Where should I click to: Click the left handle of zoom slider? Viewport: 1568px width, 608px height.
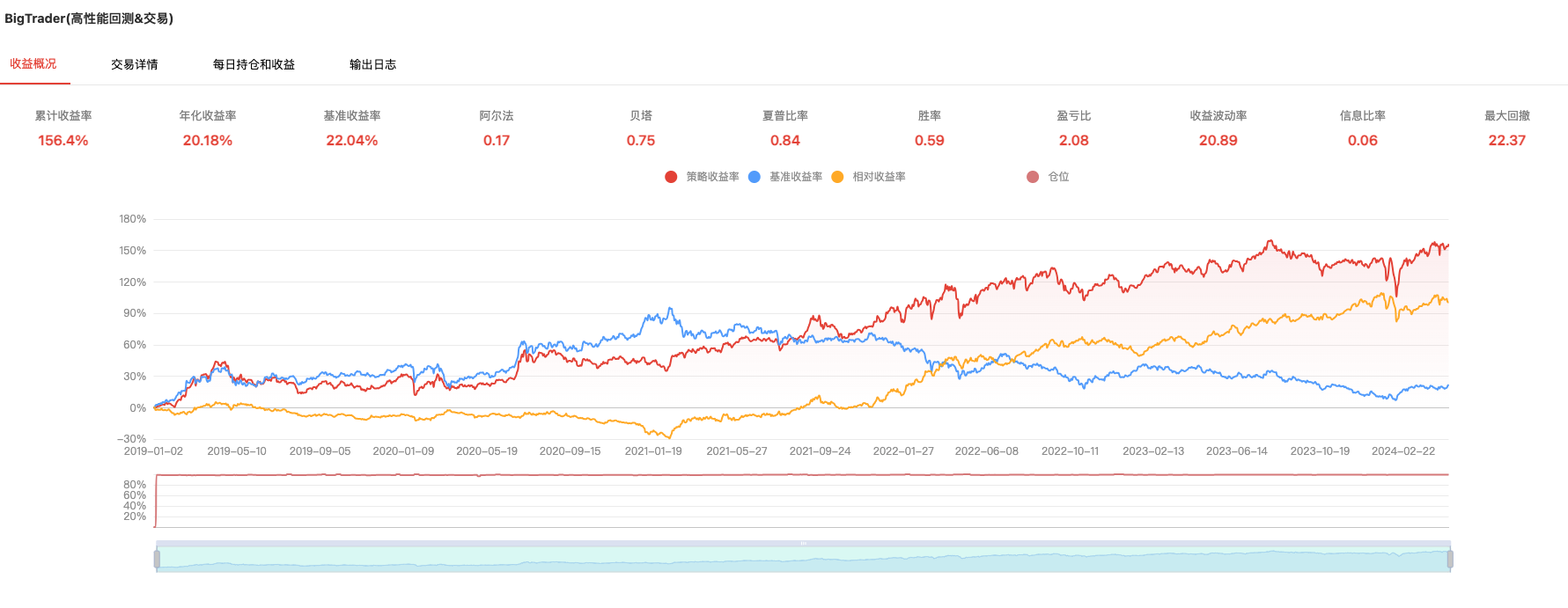[x=157, y=559]
